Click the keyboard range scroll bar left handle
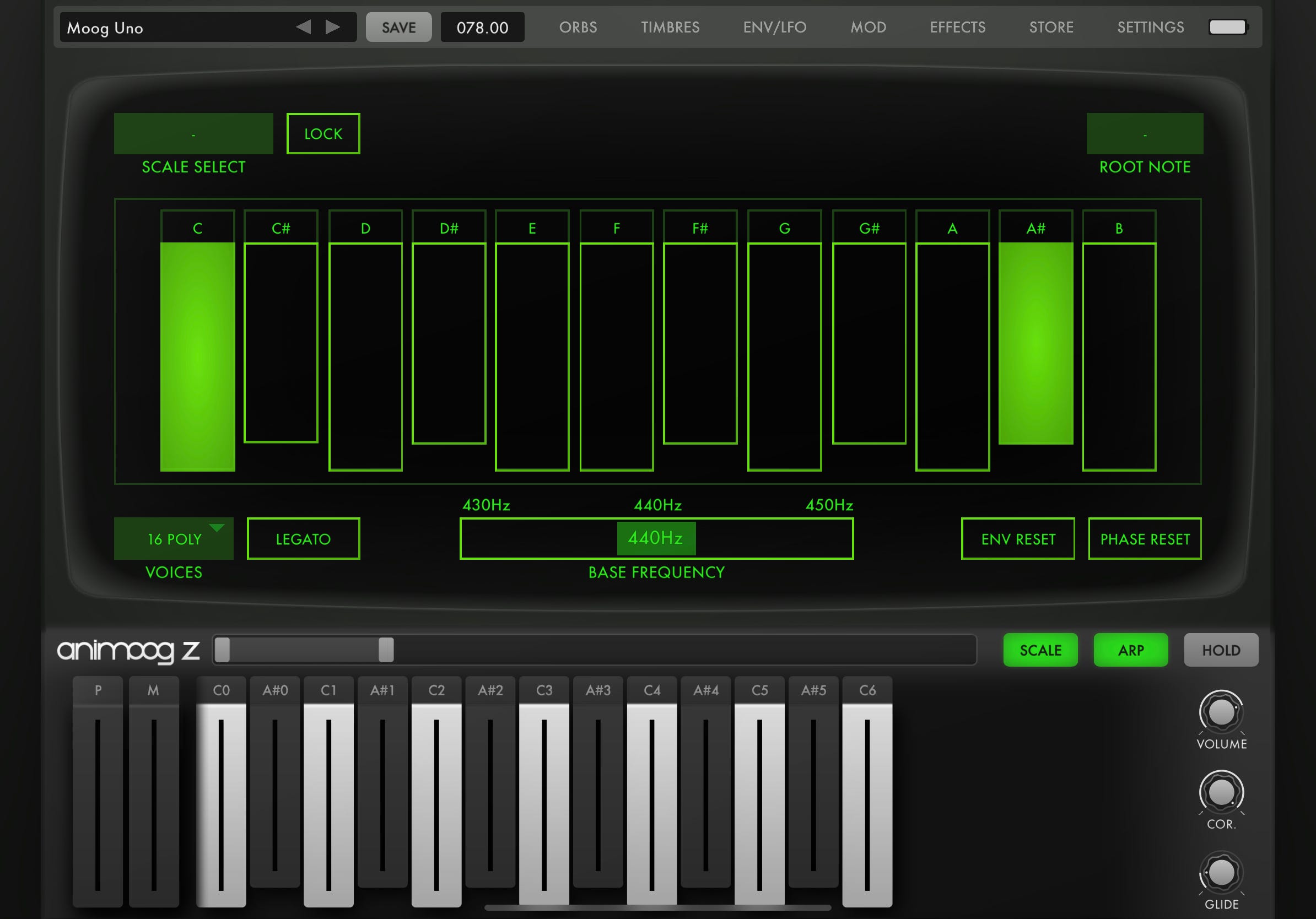This screenshot has height=919, width=1316. click(223, 650)
